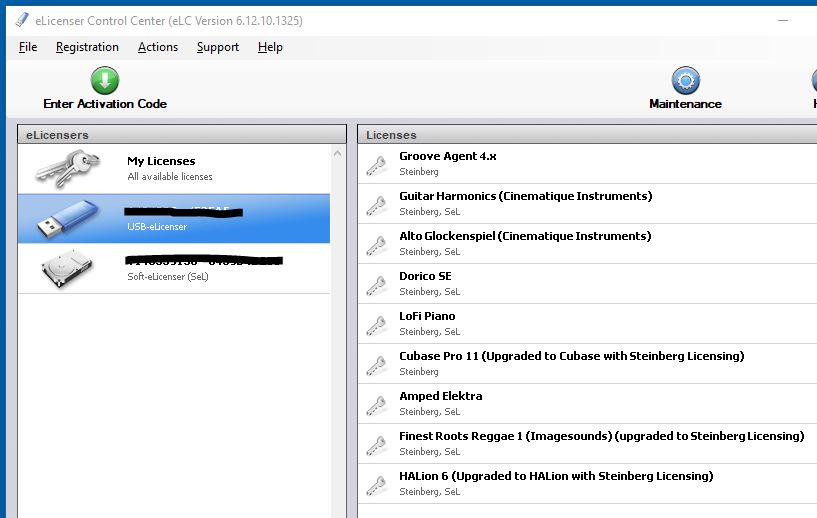Select the Cubase Pro 11 license name
Viewport: 817px width, 518px height.
pyautogui.click(x=572, y=356)
